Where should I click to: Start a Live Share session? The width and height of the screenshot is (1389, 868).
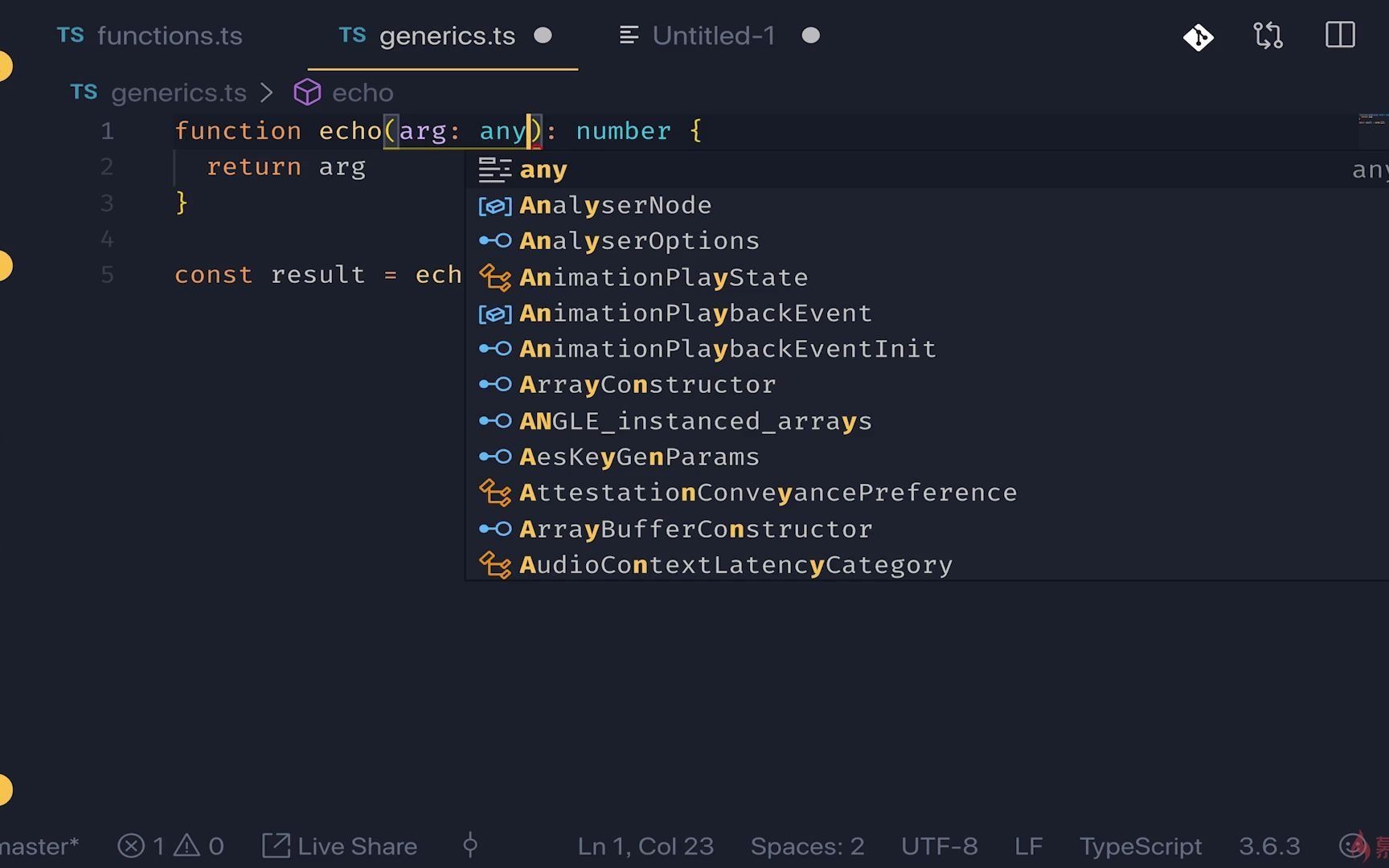tap(340, 846)
